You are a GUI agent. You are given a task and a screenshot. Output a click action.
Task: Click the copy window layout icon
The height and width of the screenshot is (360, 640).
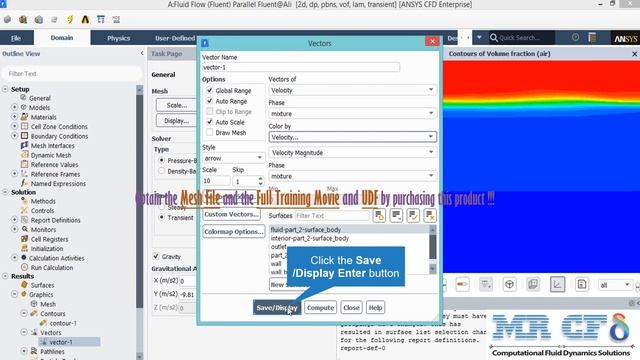(533, 284)
